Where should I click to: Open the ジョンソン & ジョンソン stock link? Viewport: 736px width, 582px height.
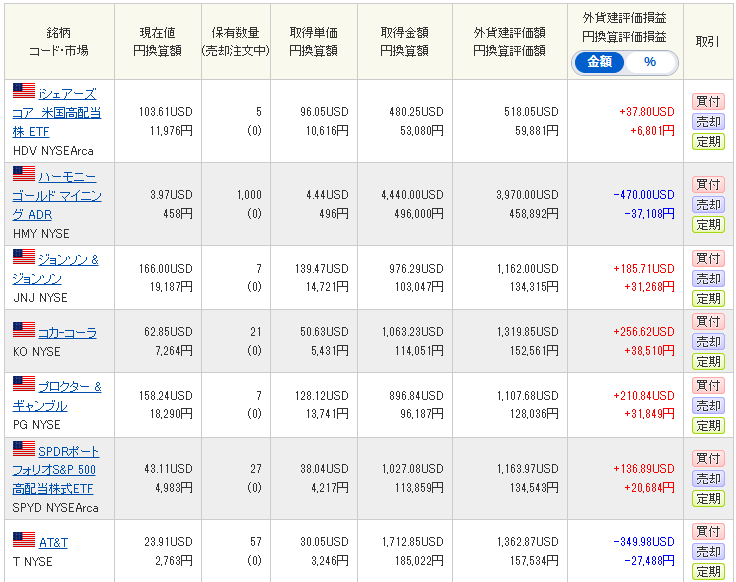pos(56,269)
